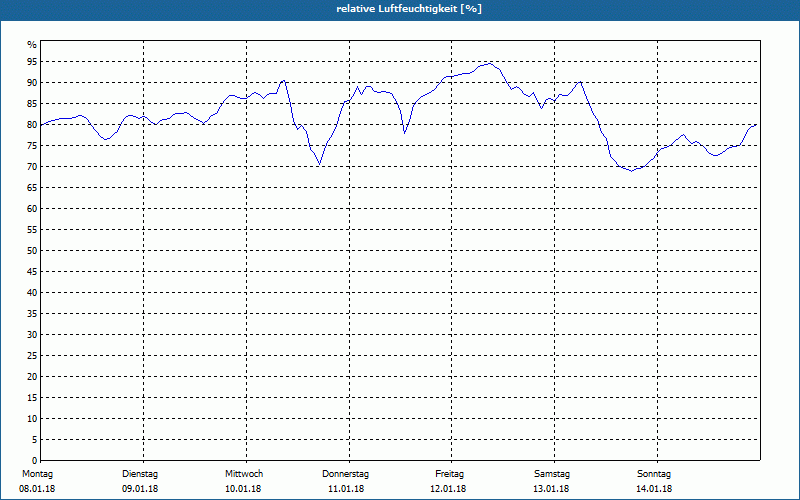Select the date 10.01.18

coord(243,489)
